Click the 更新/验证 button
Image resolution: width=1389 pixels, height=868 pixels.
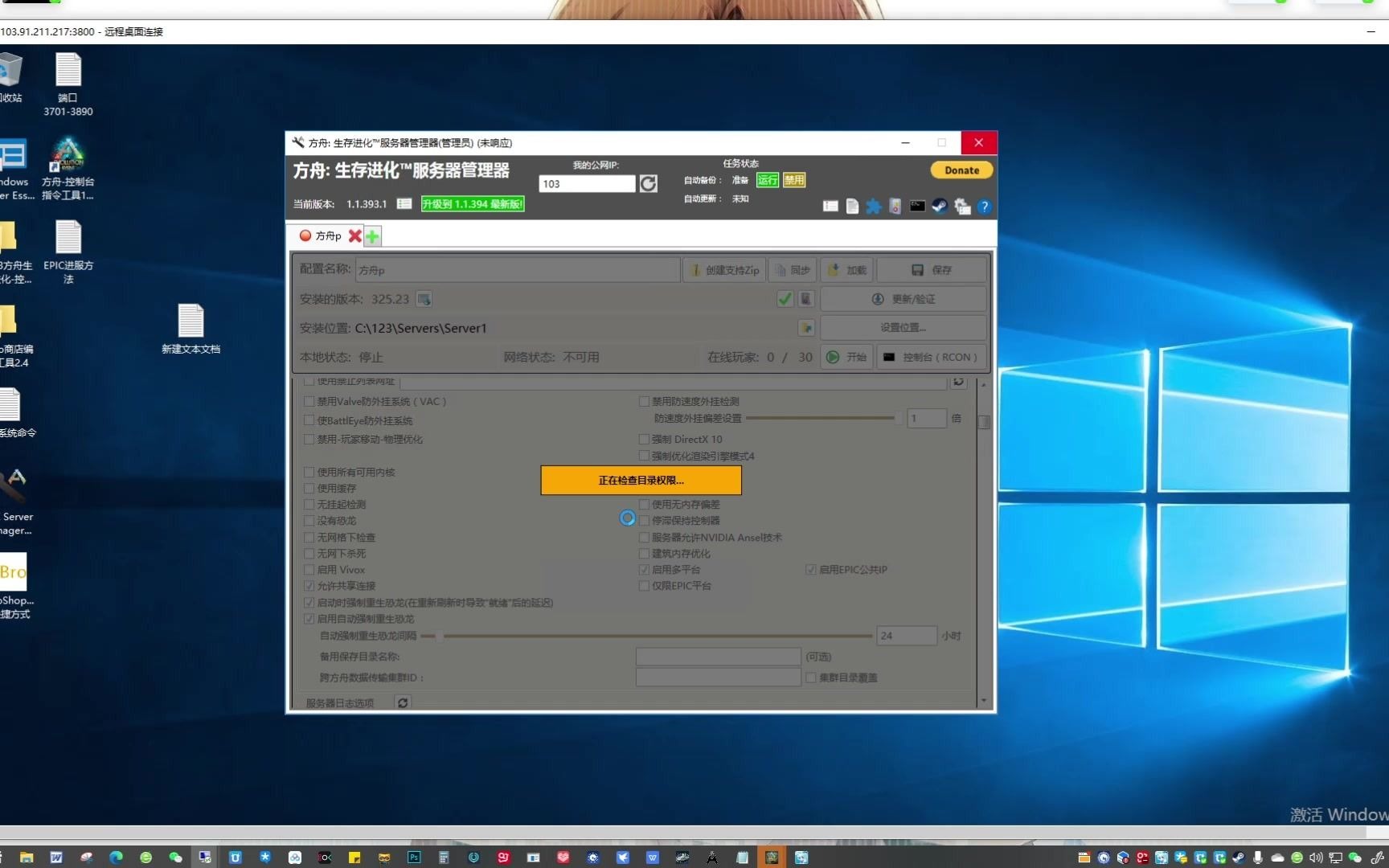(x=903, y=299)
